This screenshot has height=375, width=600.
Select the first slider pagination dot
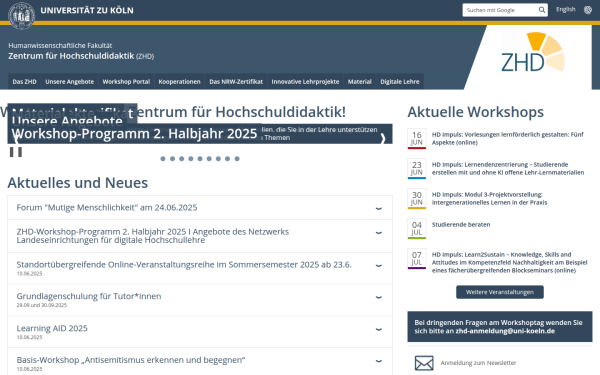[x=163, y=158]
